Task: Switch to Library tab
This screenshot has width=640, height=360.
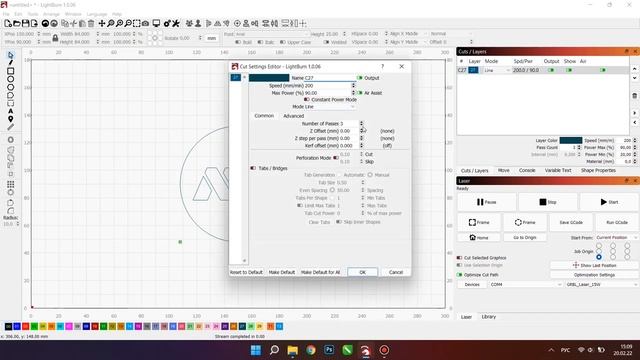Action: tap(489, 317)
